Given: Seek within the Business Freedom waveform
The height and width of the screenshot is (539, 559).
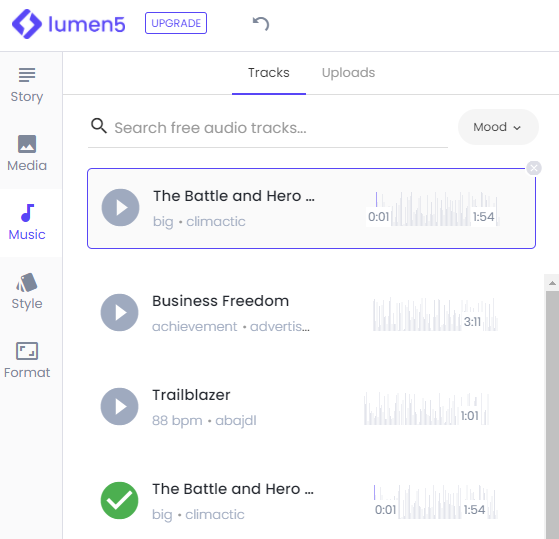Looking at the screenshot, I should click(435, 315).
